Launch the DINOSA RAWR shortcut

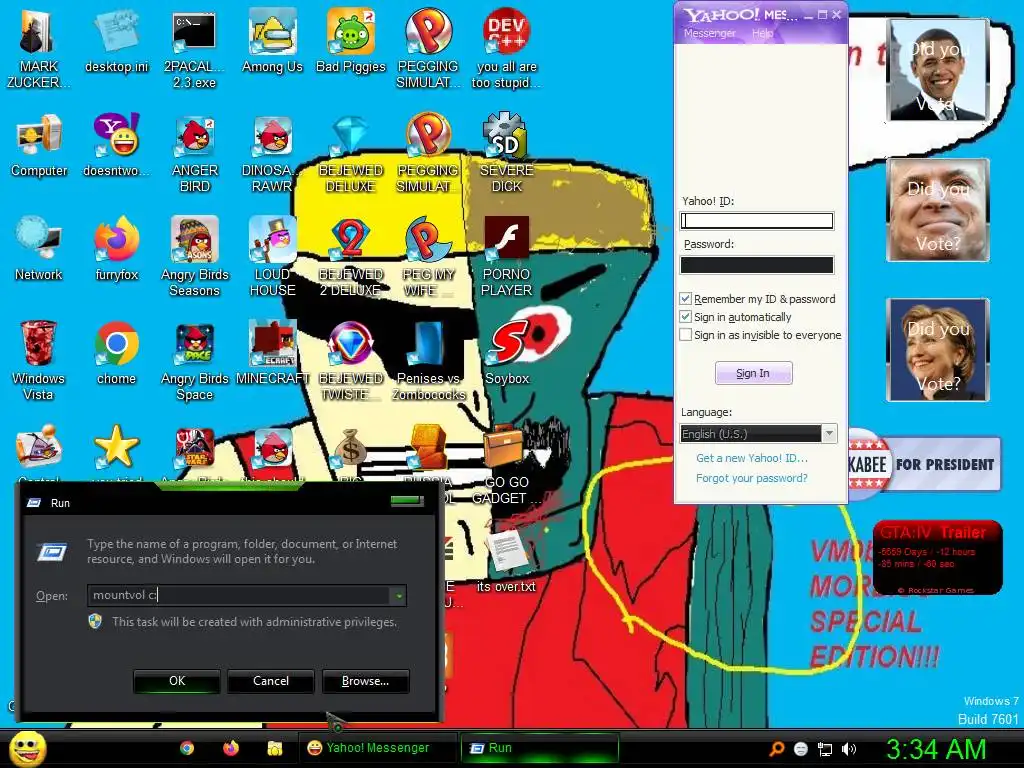point(272,153)
